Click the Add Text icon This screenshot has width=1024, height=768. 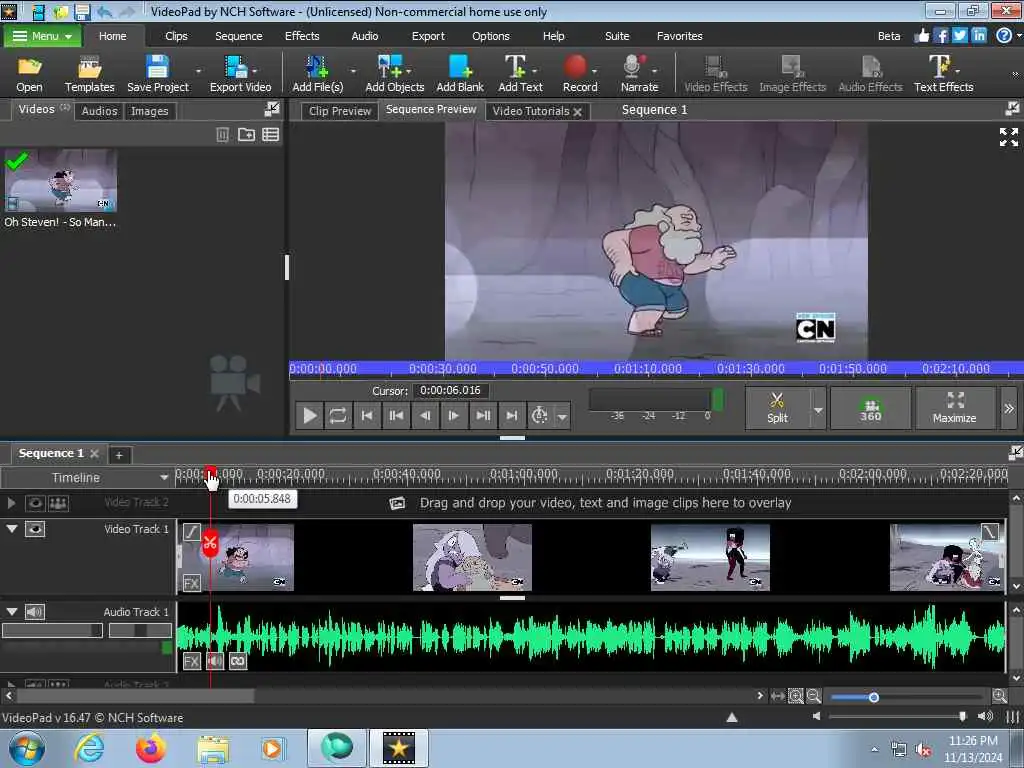(515, 67)
